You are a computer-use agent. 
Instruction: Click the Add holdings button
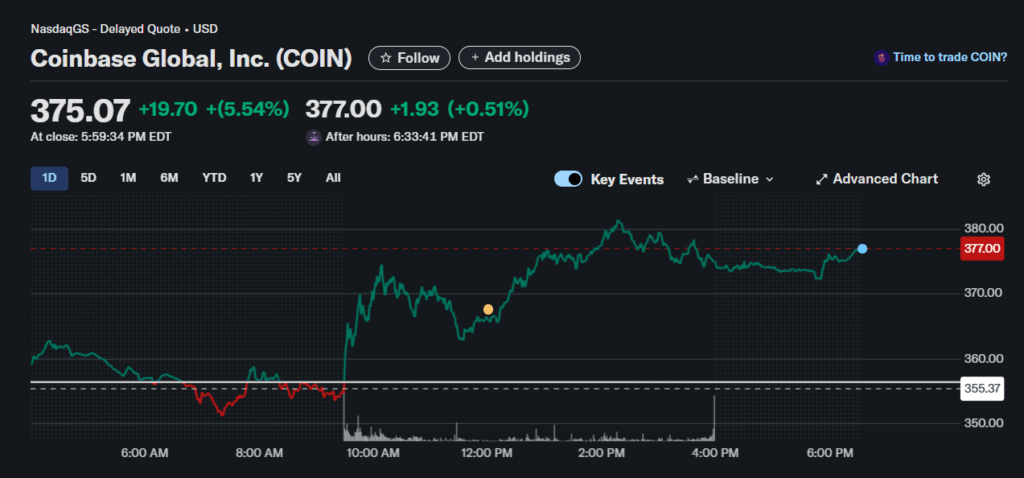tap(519, 58)
